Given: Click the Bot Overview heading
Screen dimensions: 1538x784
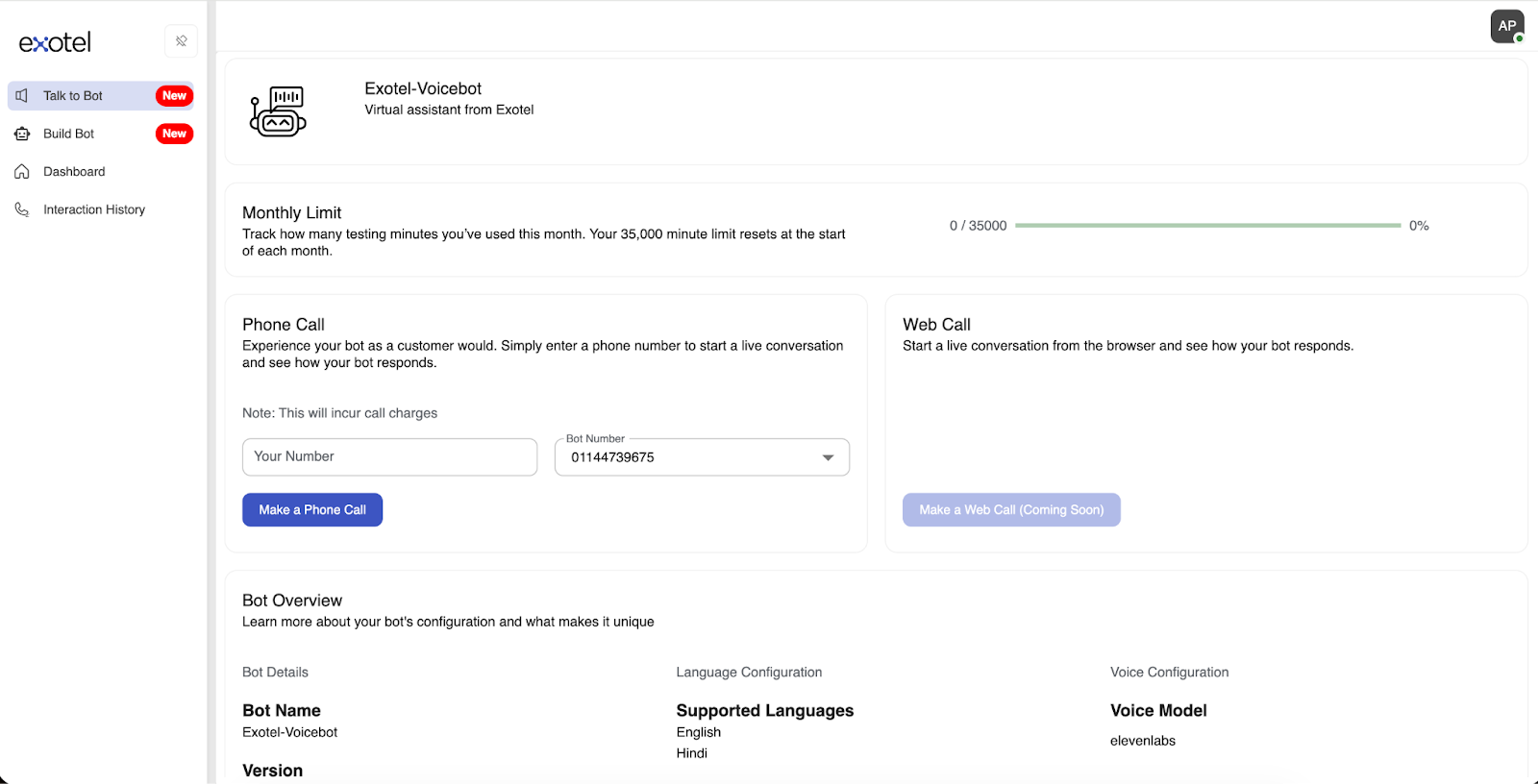Looking at the screenshot, I should pyautogui.click(x=292, y=600).
